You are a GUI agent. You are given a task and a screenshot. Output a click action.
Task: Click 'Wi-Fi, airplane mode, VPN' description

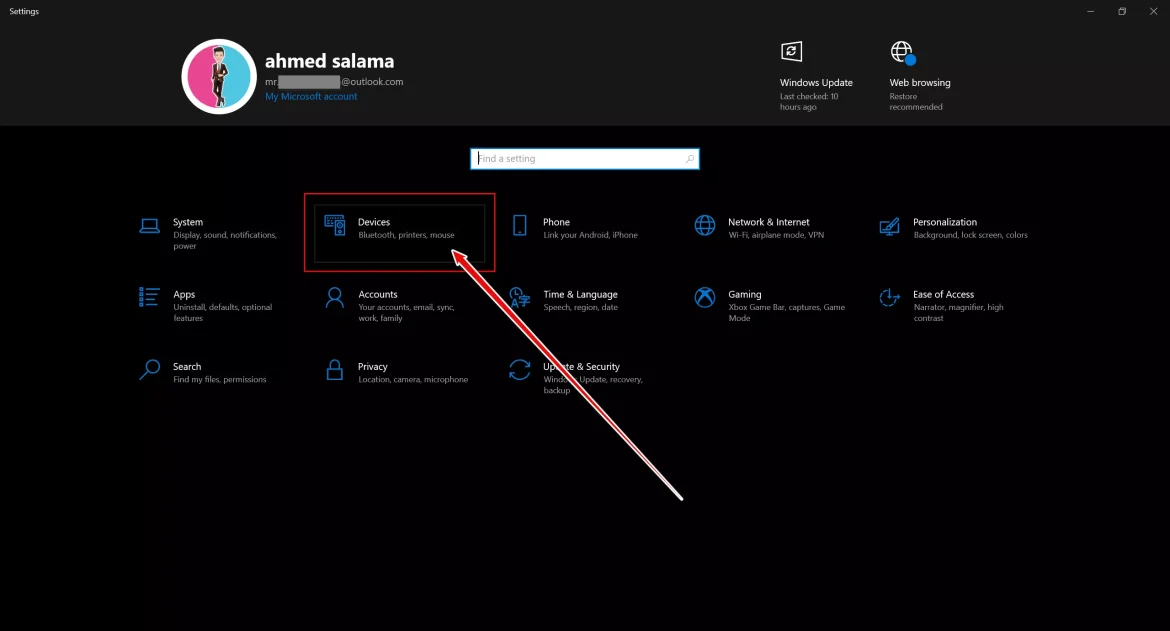click(x=776, y=235)
